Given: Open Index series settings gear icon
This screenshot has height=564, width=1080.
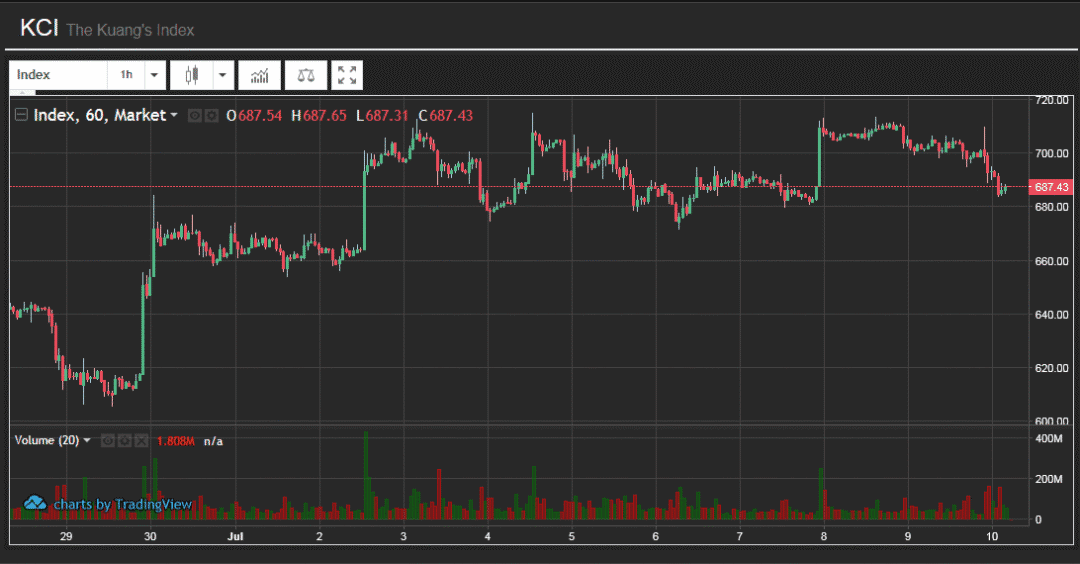Looking at the screenshot, I should click(211, 116).
